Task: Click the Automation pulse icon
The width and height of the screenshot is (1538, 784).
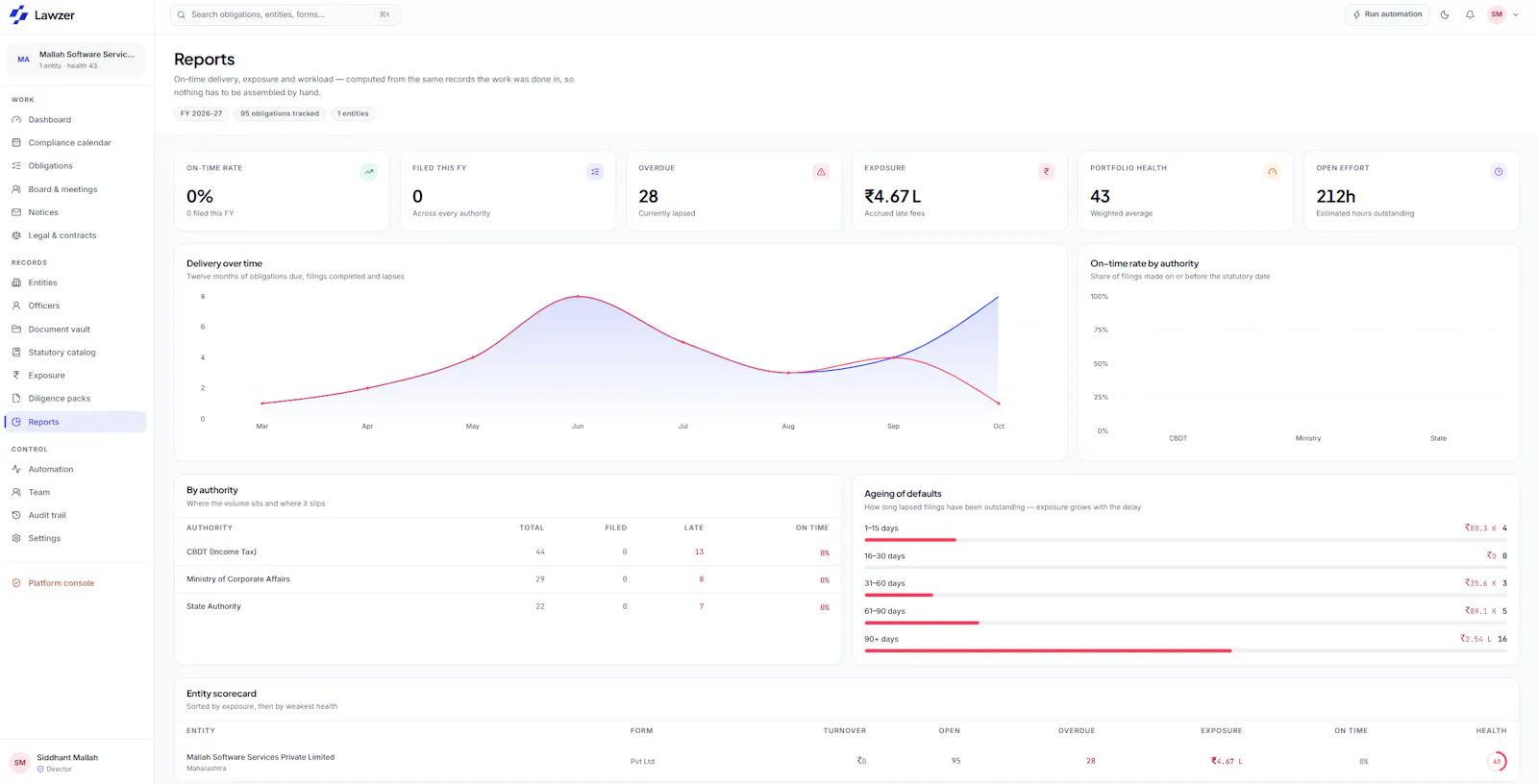Action: tap(16, 469)
